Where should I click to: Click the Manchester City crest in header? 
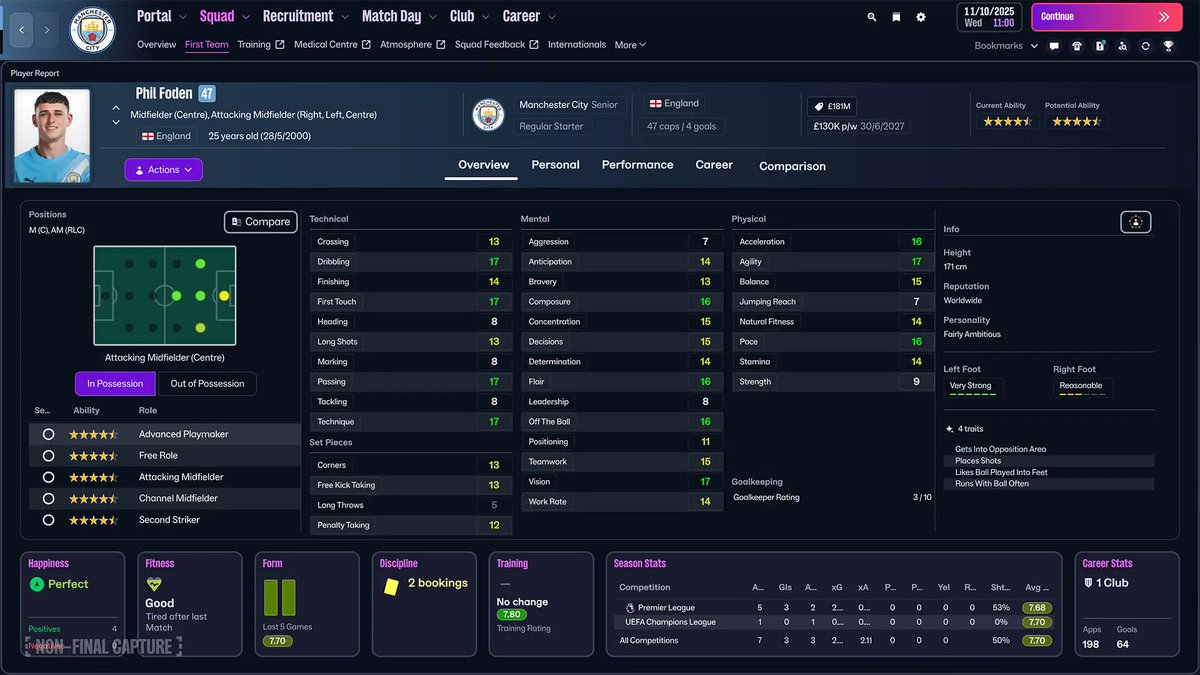[x=92, y=30]
